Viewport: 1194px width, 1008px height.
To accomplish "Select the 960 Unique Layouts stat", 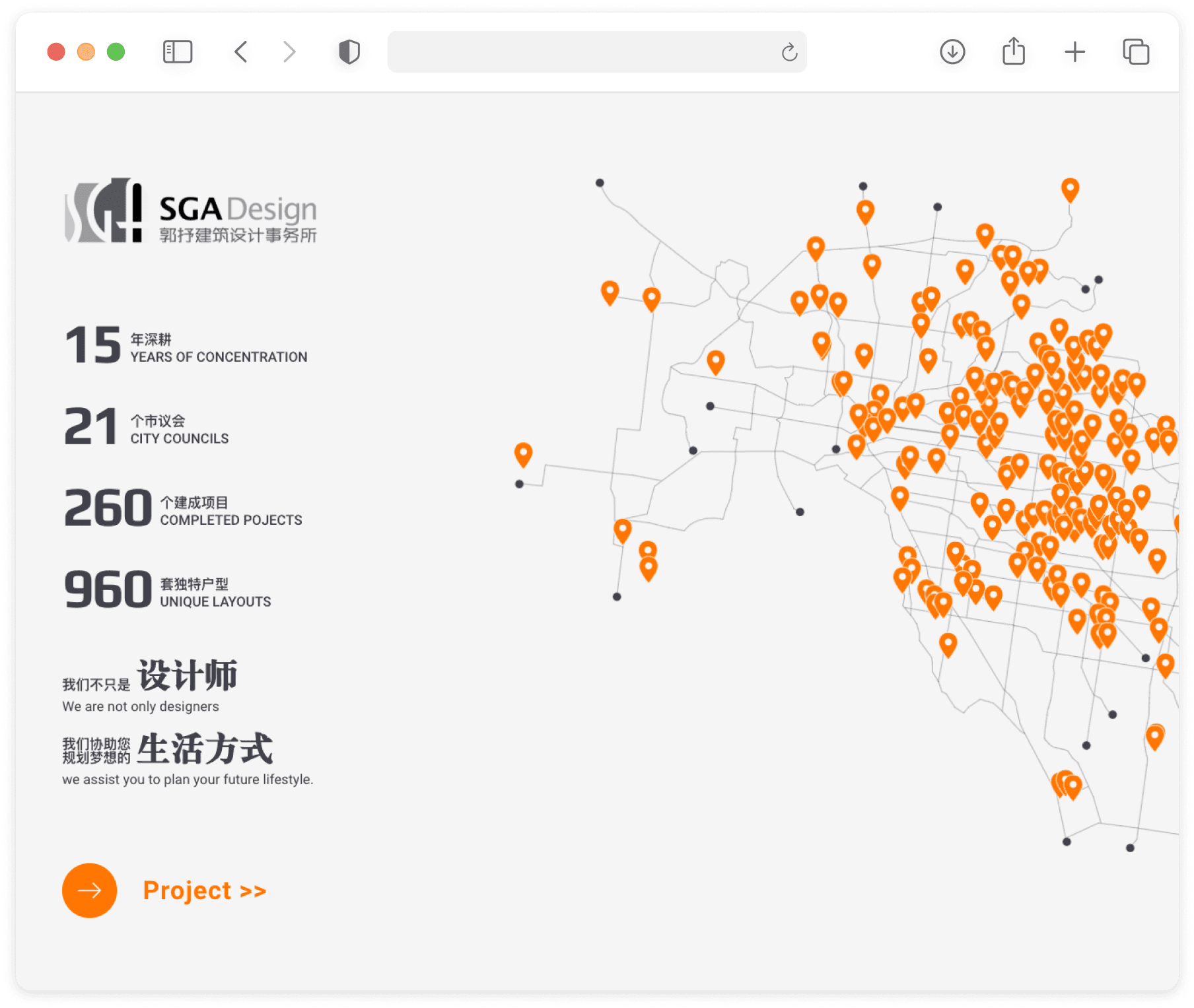I will pyautogui.click(x=168, y=590).
